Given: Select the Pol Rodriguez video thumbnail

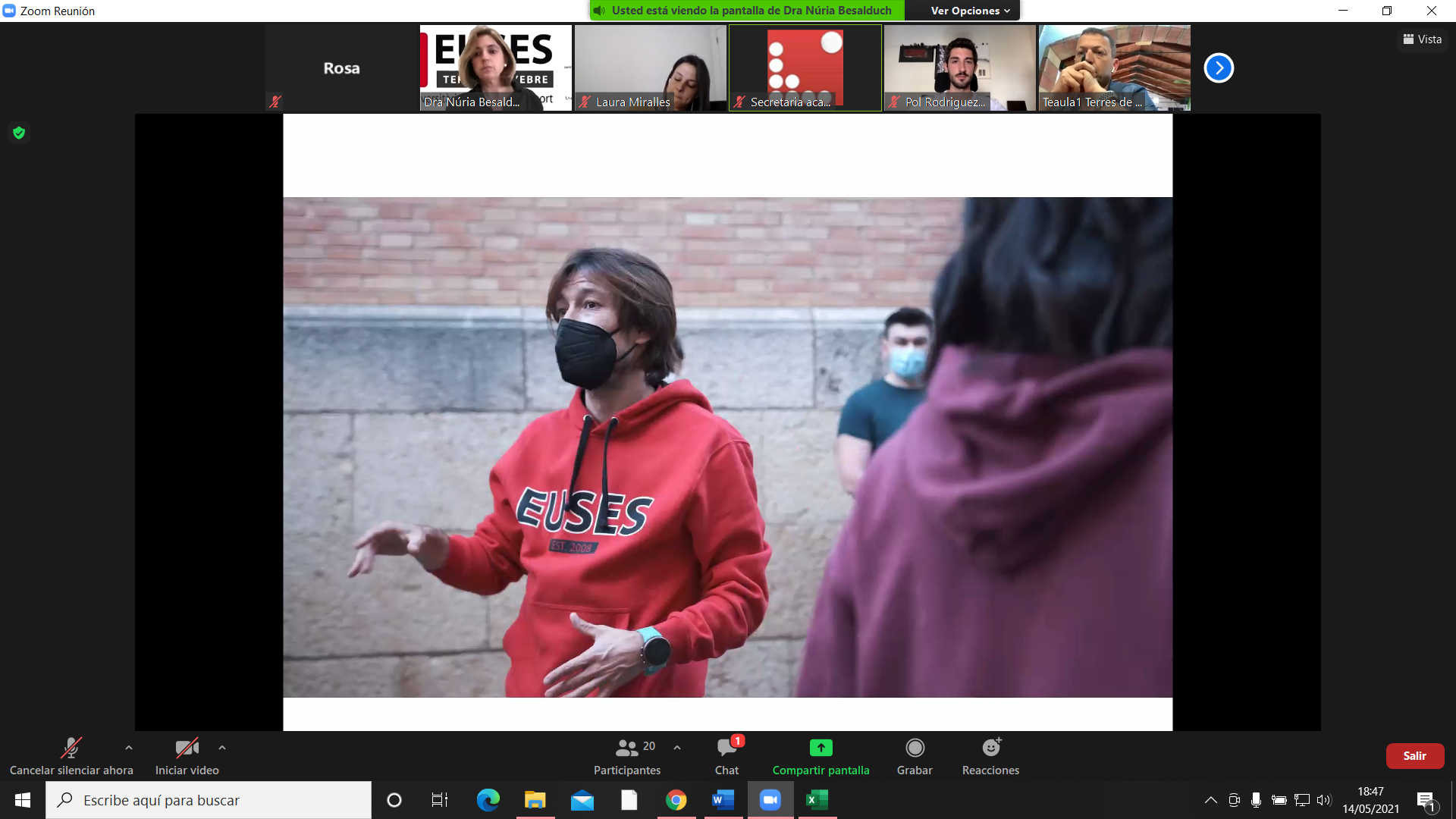Looking at the screenshot, I should 959,68.
